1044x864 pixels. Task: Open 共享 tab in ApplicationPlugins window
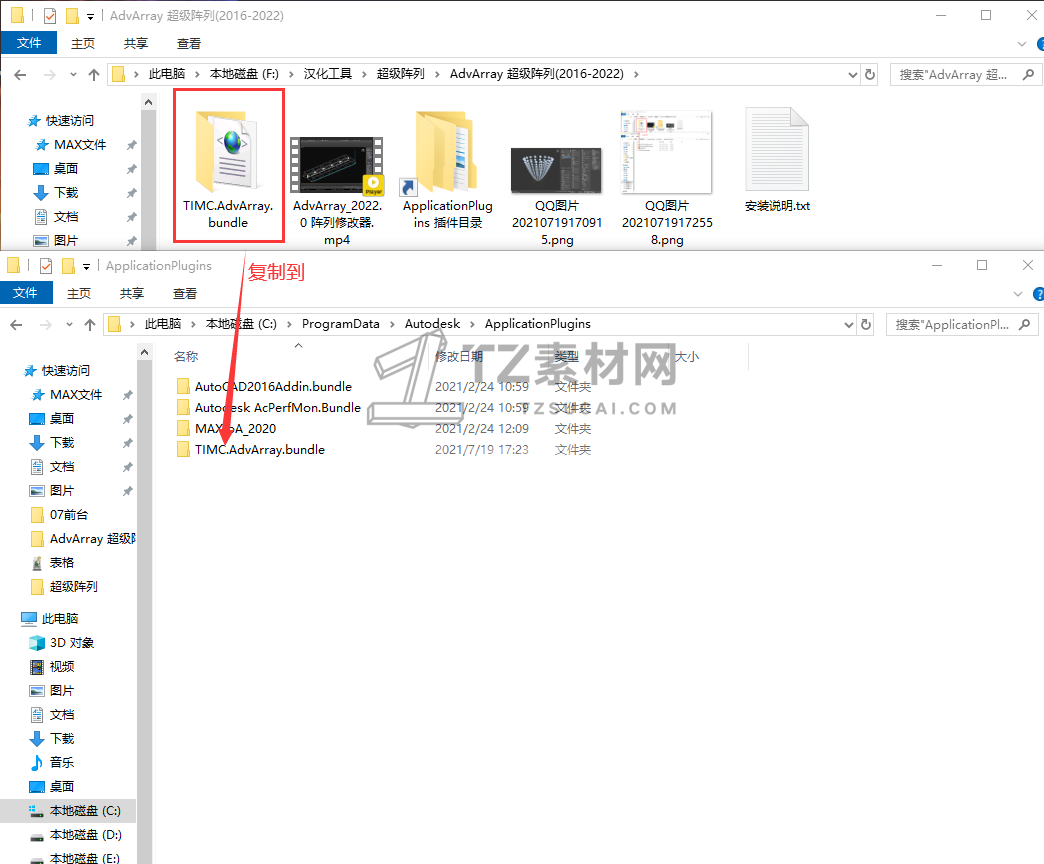pos(132,293)
